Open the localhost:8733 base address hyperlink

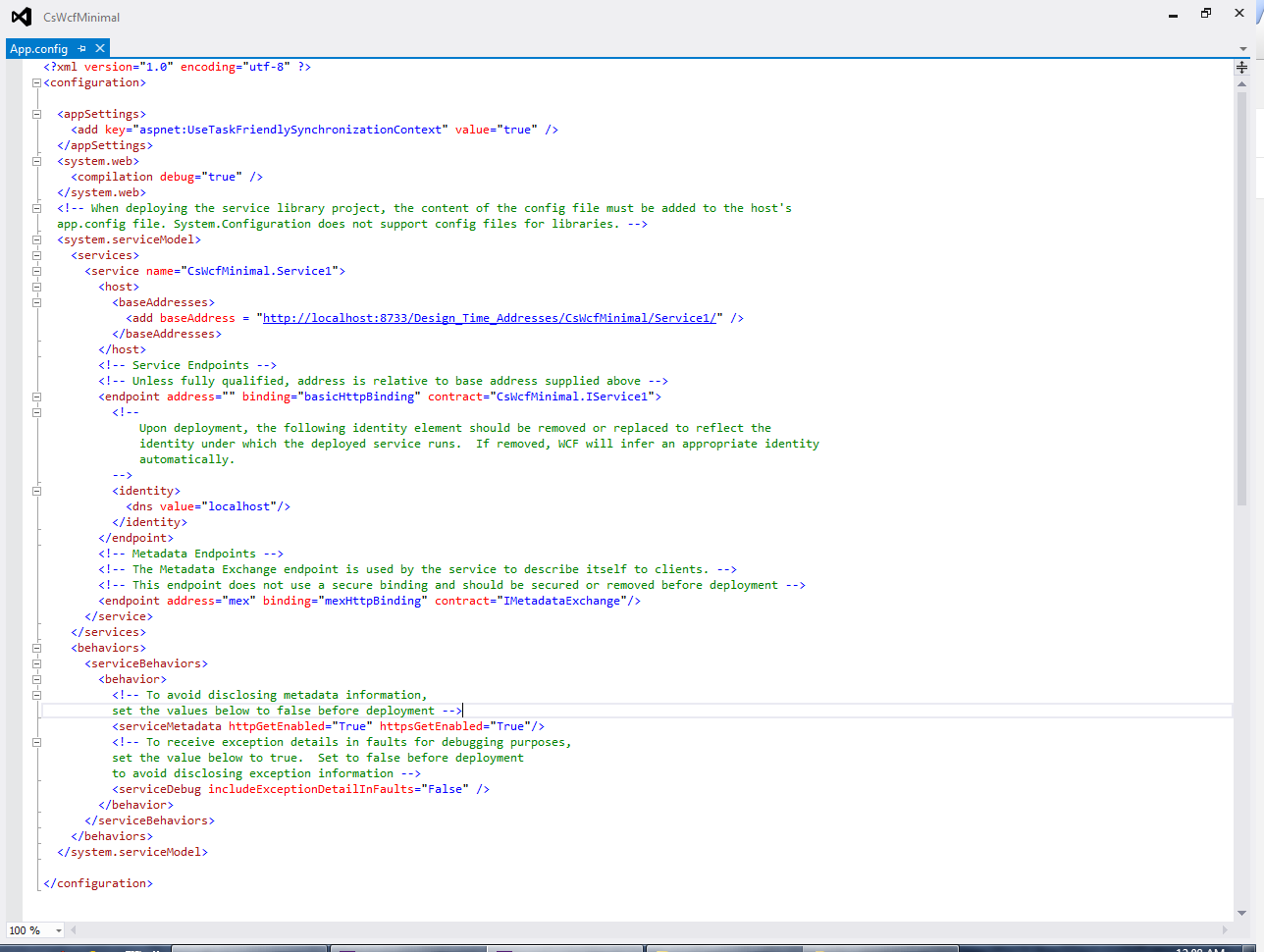pos(488,317)
